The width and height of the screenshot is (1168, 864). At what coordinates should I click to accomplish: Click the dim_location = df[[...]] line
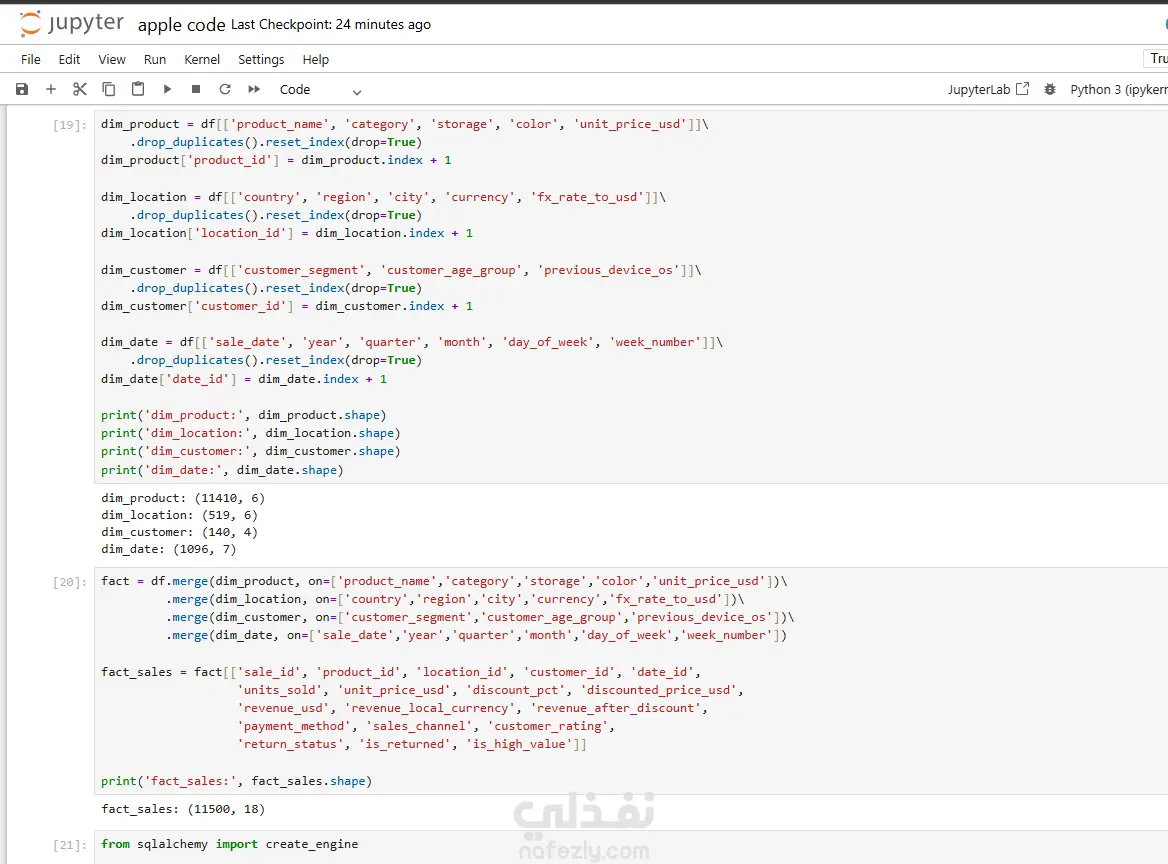384,197
